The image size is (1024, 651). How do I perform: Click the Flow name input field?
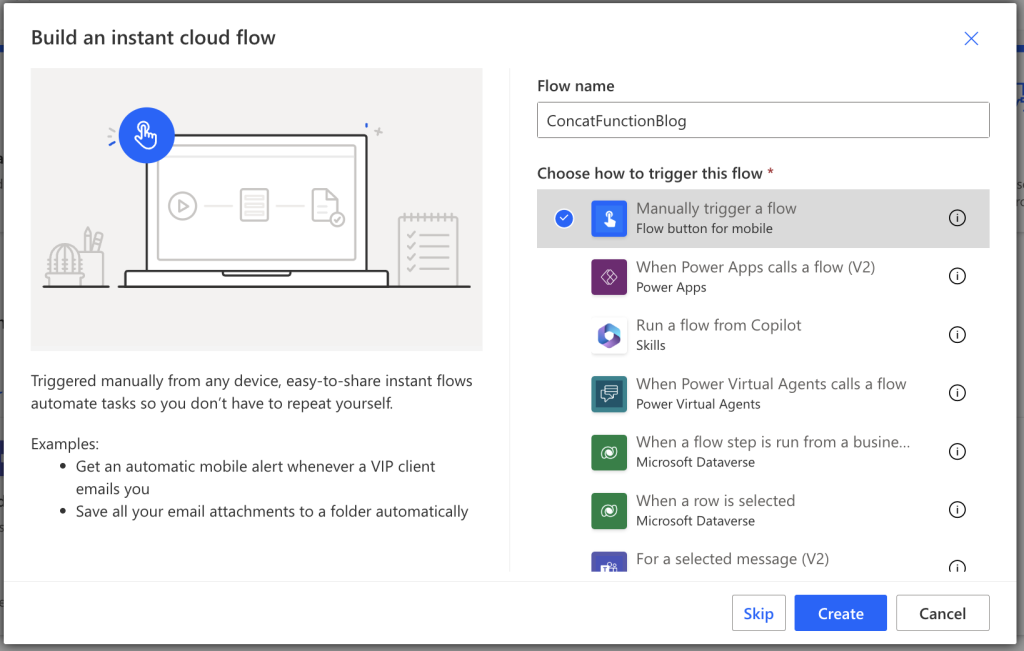(x=763, y=120)
